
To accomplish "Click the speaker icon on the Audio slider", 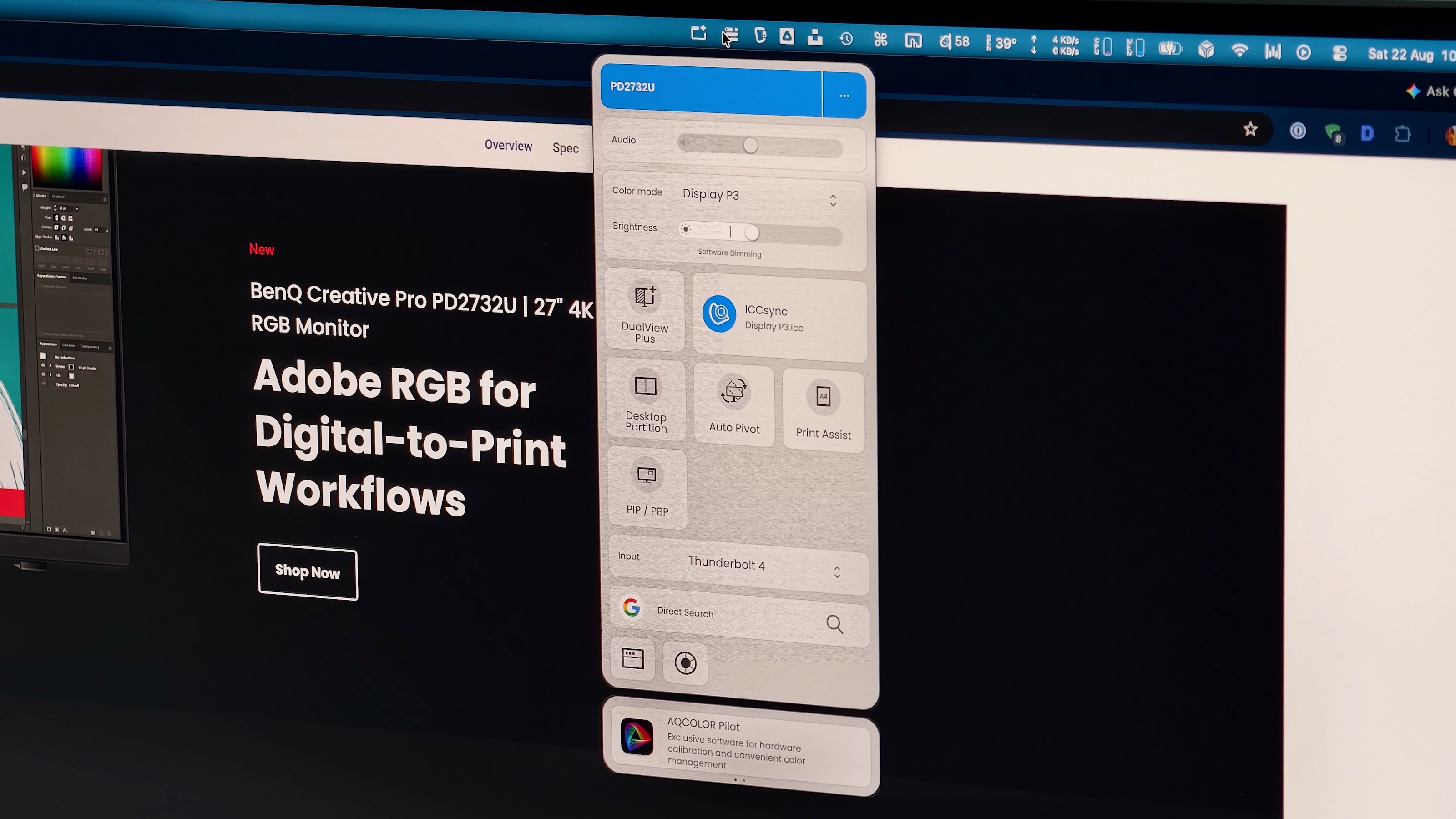I will click(x=684, y=142).
